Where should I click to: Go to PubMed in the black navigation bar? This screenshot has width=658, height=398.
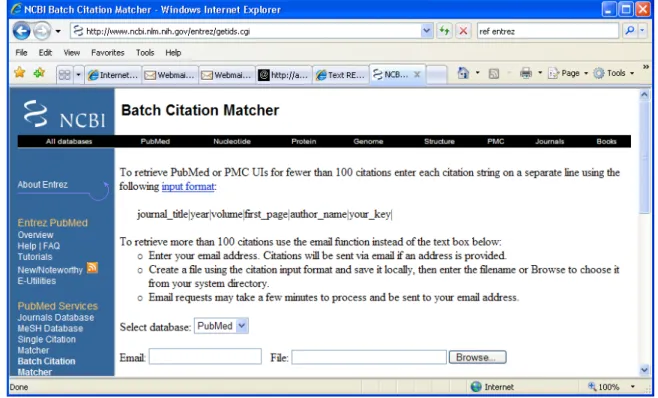(x=155, y=141)
